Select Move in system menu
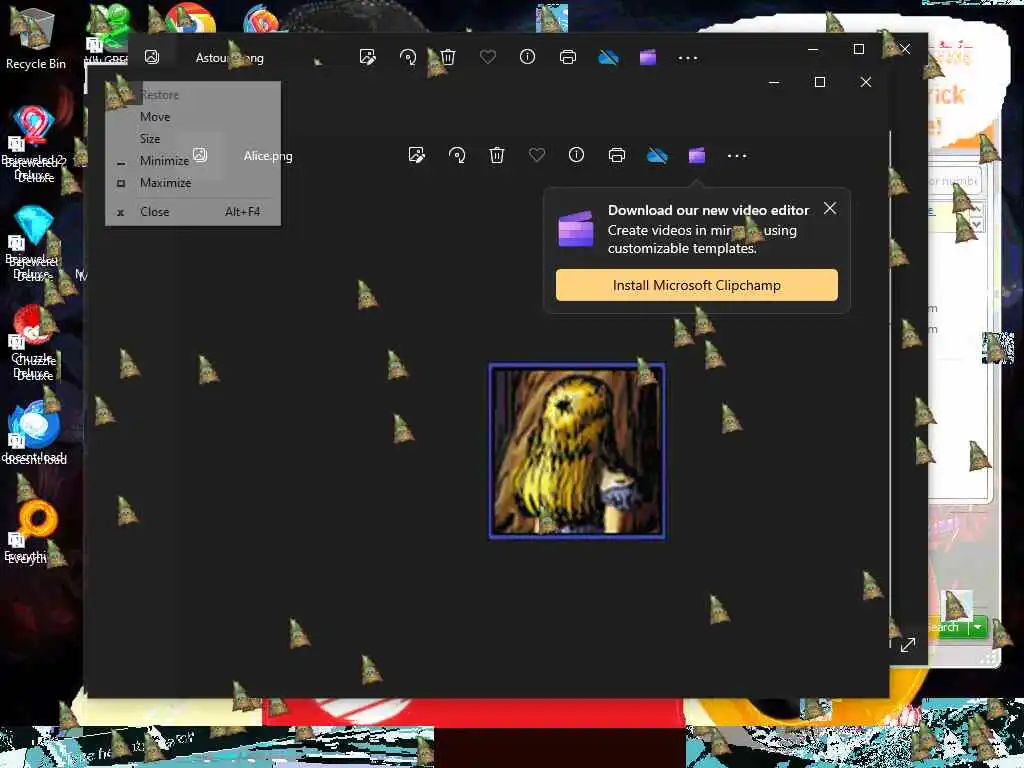Viewport: 1024px width, 768px height. [193, 117]
